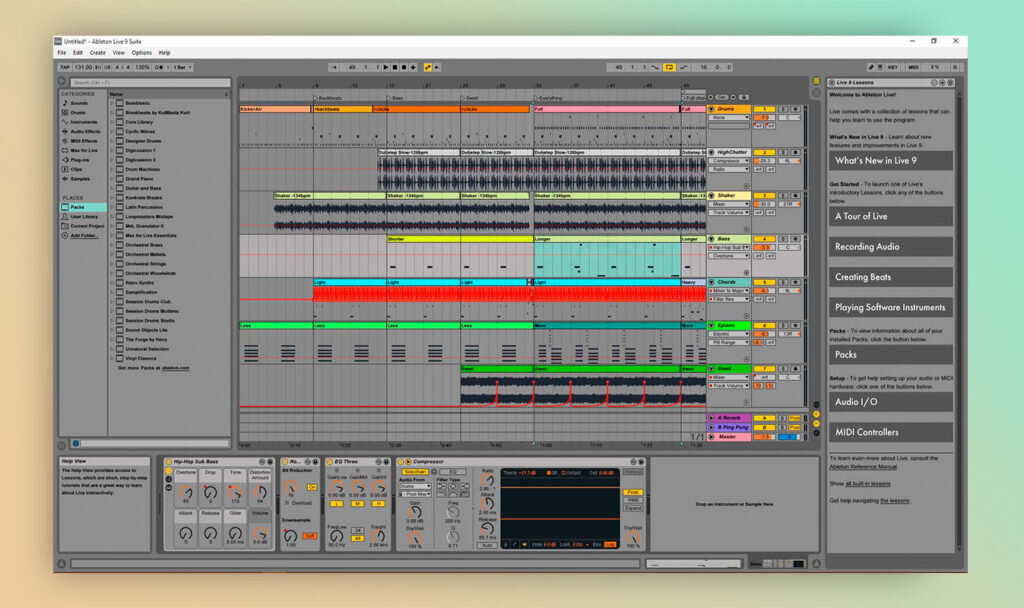Open the HighChatter Compressor device chooser

pyautogui.click(x=729, y=161)
